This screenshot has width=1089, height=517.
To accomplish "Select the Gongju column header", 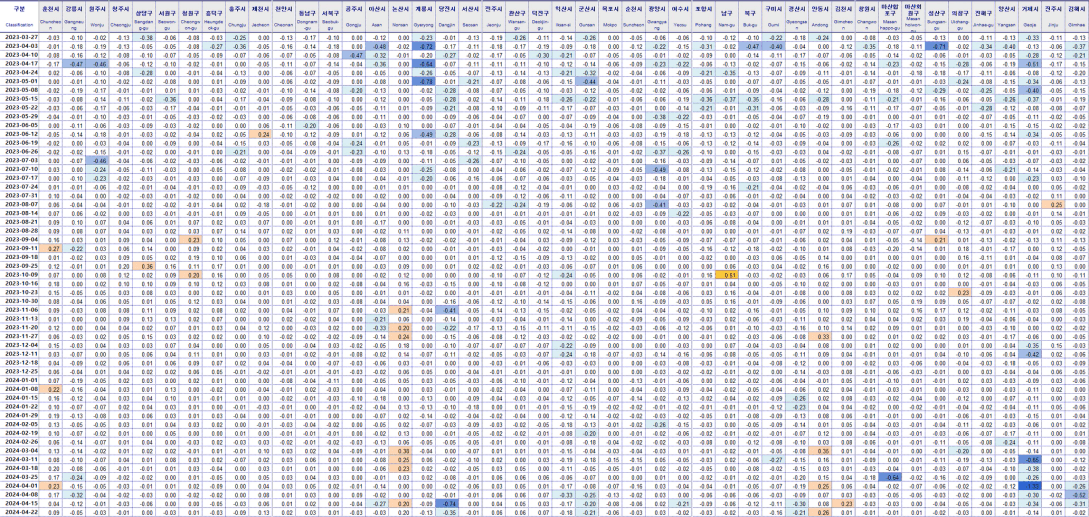I will coord(354,17).
